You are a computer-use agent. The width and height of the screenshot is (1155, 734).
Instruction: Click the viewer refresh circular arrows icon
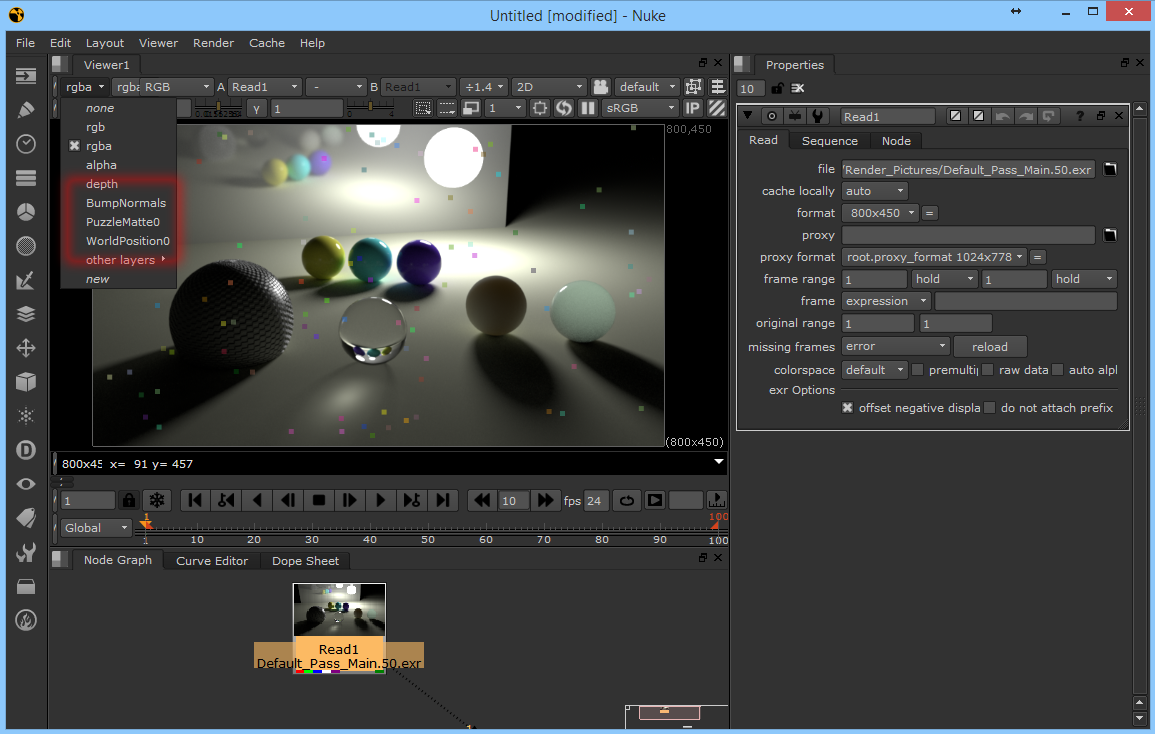click(x=564, y=108)
